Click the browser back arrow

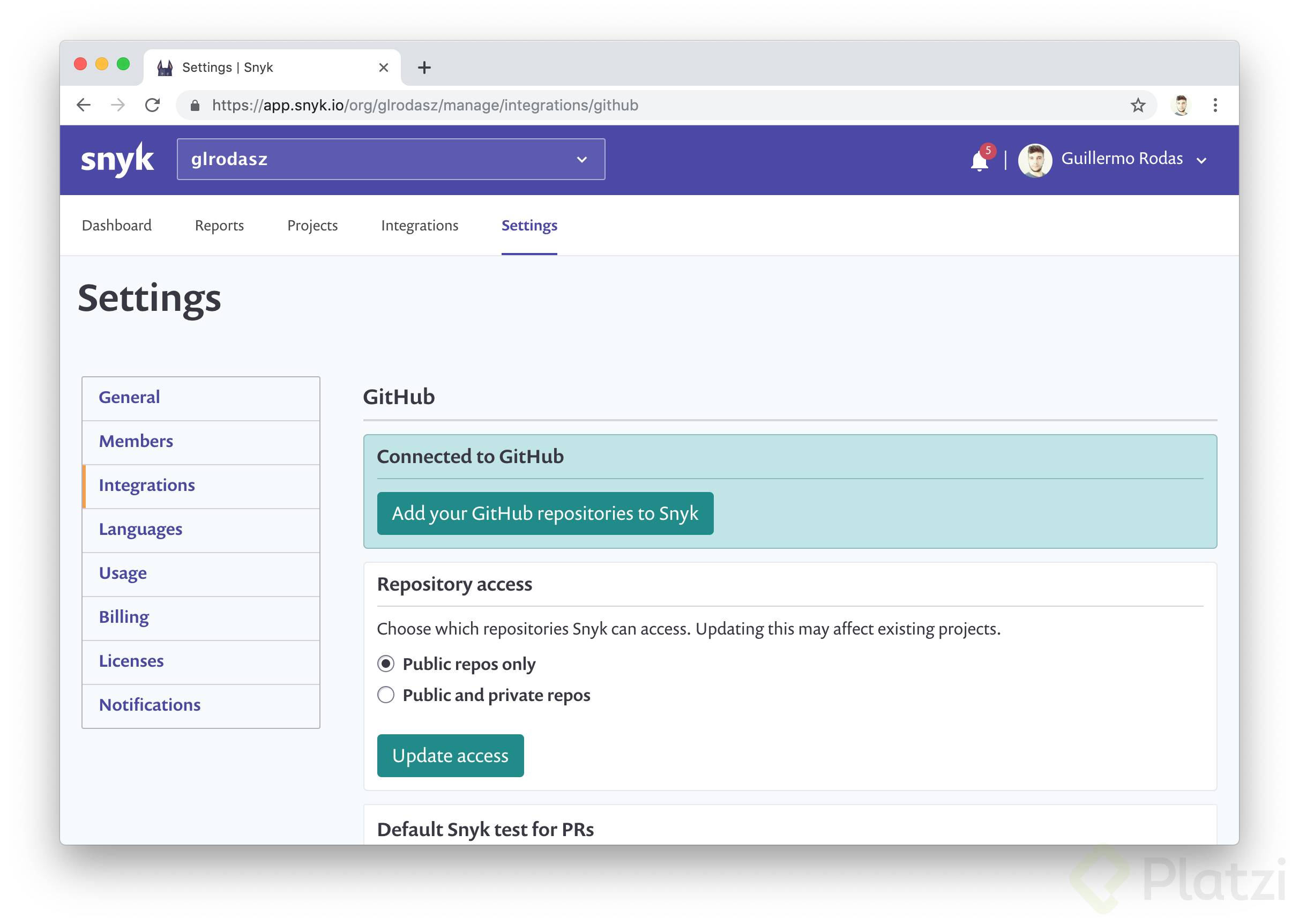84,105
